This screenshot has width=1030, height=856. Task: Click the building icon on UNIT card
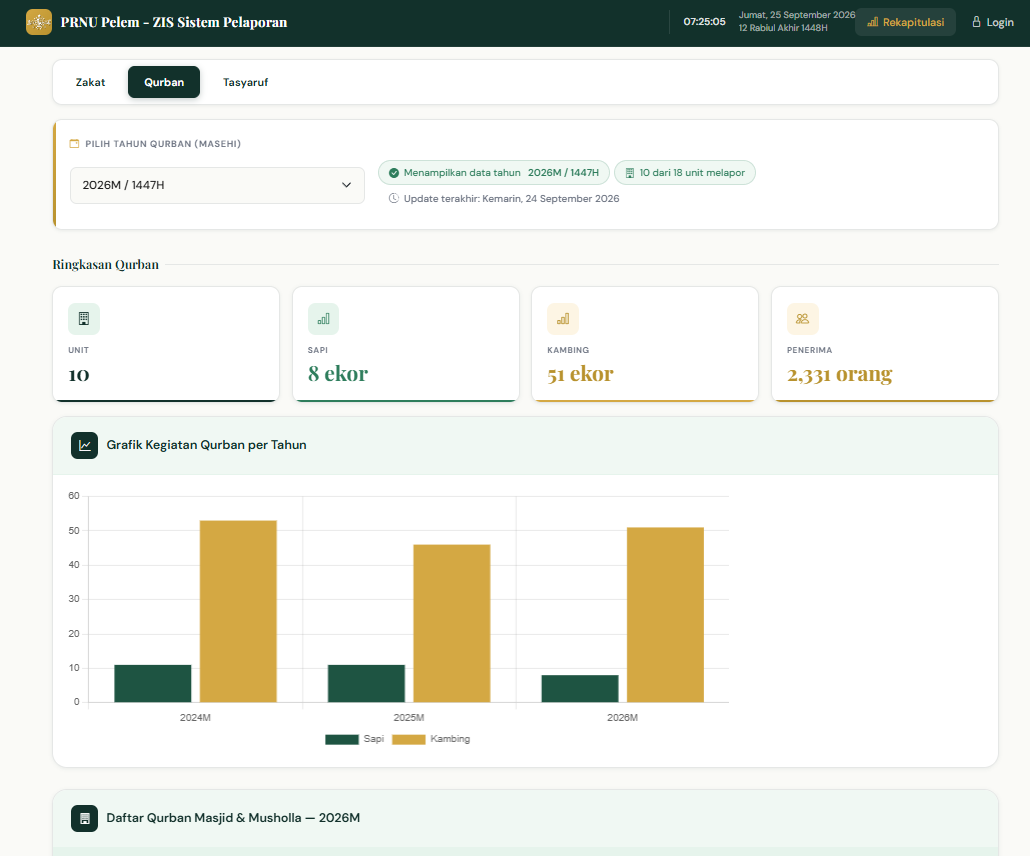coord(83,319)
